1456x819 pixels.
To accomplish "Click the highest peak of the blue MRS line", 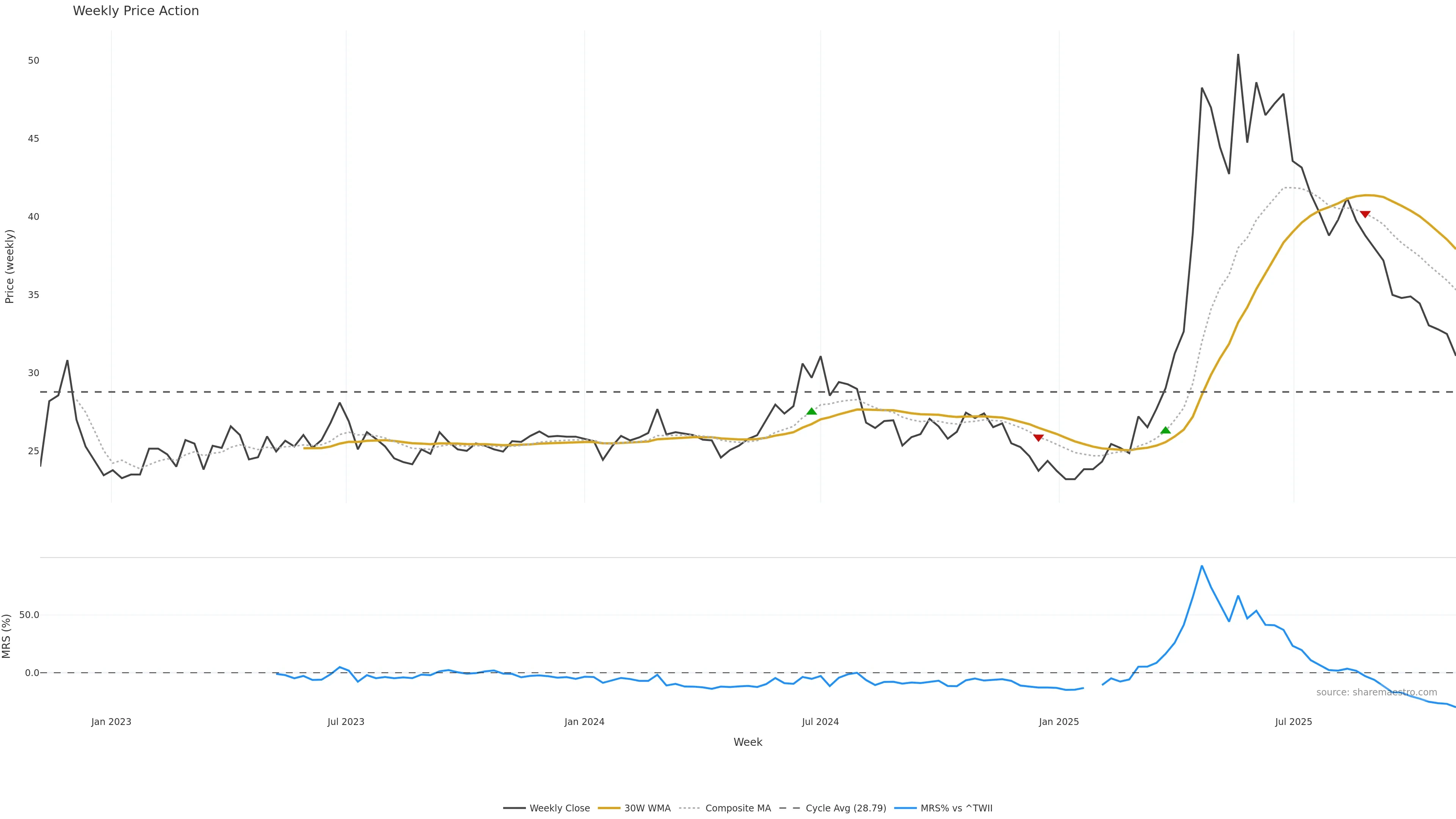I will [1202, 566].
